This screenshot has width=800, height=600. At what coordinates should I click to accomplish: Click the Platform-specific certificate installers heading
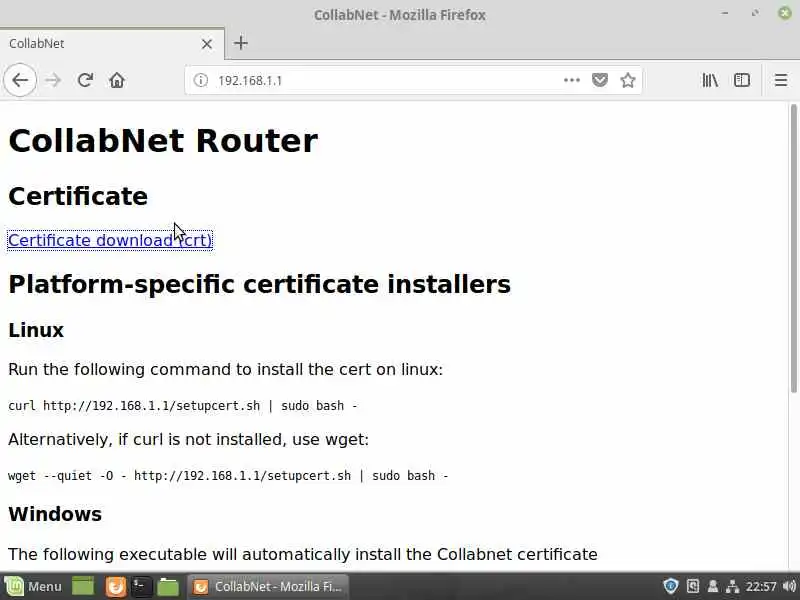[x=259, y=284]
